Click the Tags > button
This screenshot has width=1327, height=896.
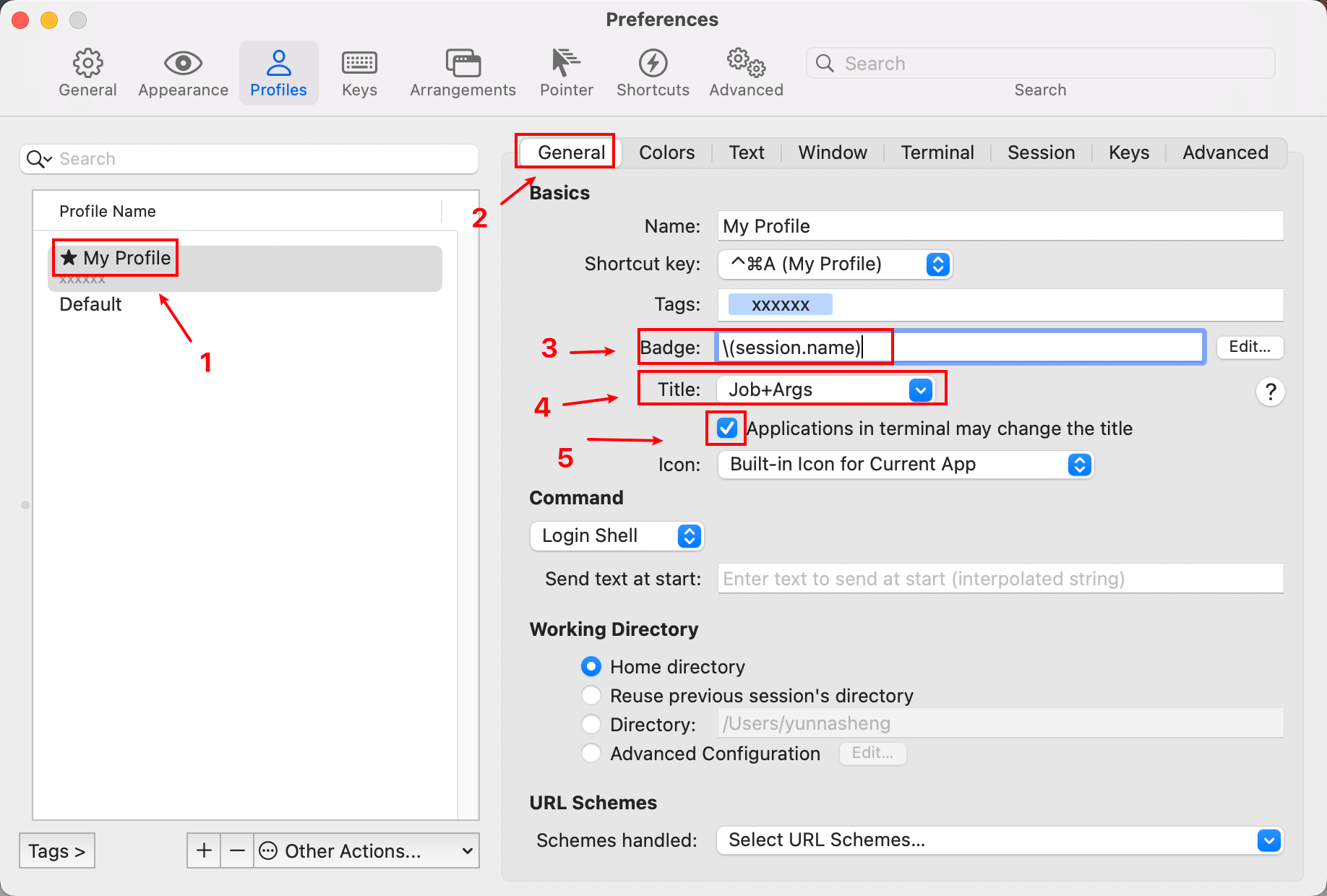click(x=57, y=850)
